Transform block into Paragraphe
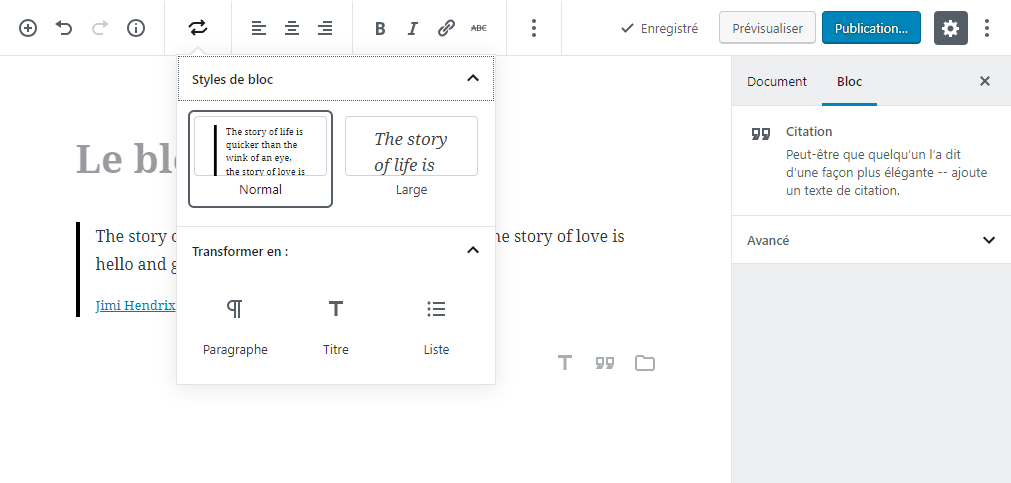The width and height of the screenshot is (1011, 483). click(x=235, y=326)
